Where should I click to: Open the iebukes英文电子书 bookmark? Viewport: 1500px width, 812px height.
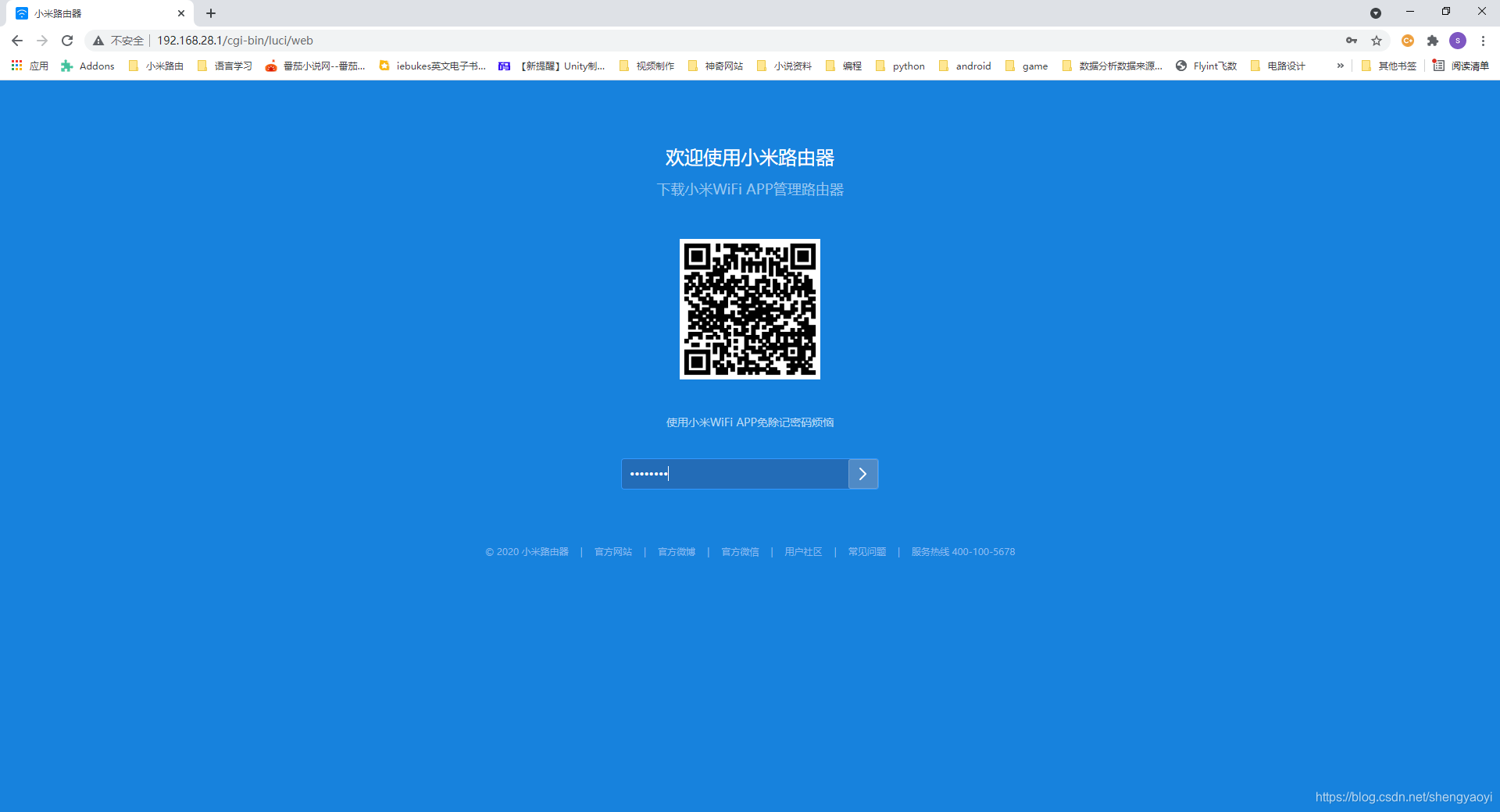point(433,66)
